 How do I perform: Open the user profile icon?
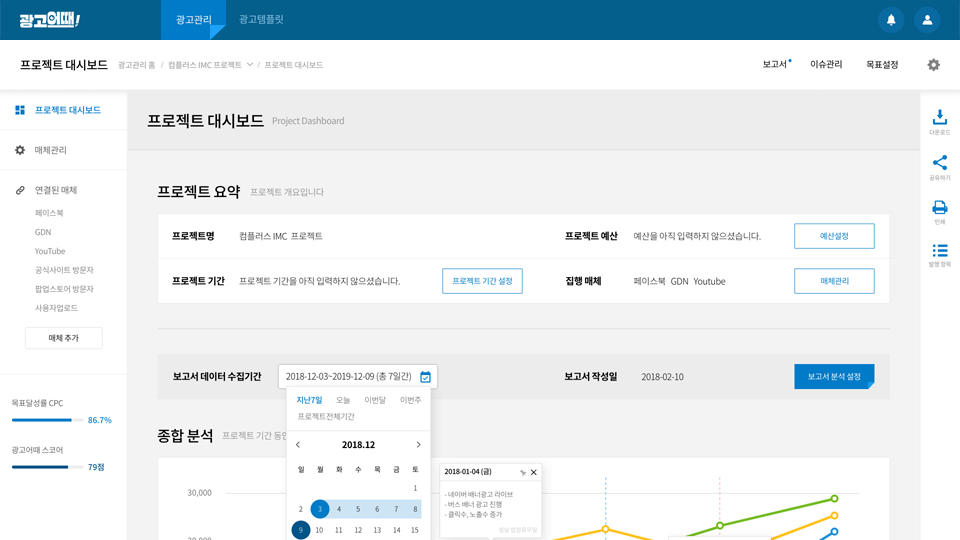pos(927,20)
